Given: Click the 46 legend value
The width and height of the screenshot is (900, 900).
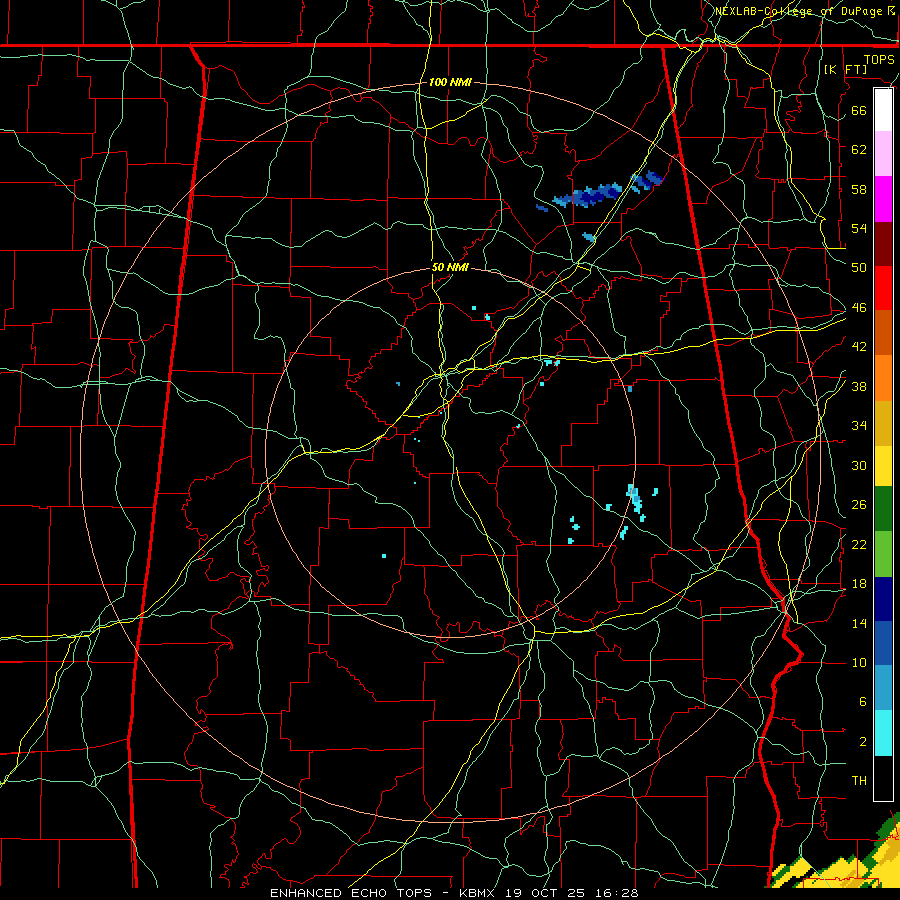Looking at the screenshot, I should coord(859,307).
